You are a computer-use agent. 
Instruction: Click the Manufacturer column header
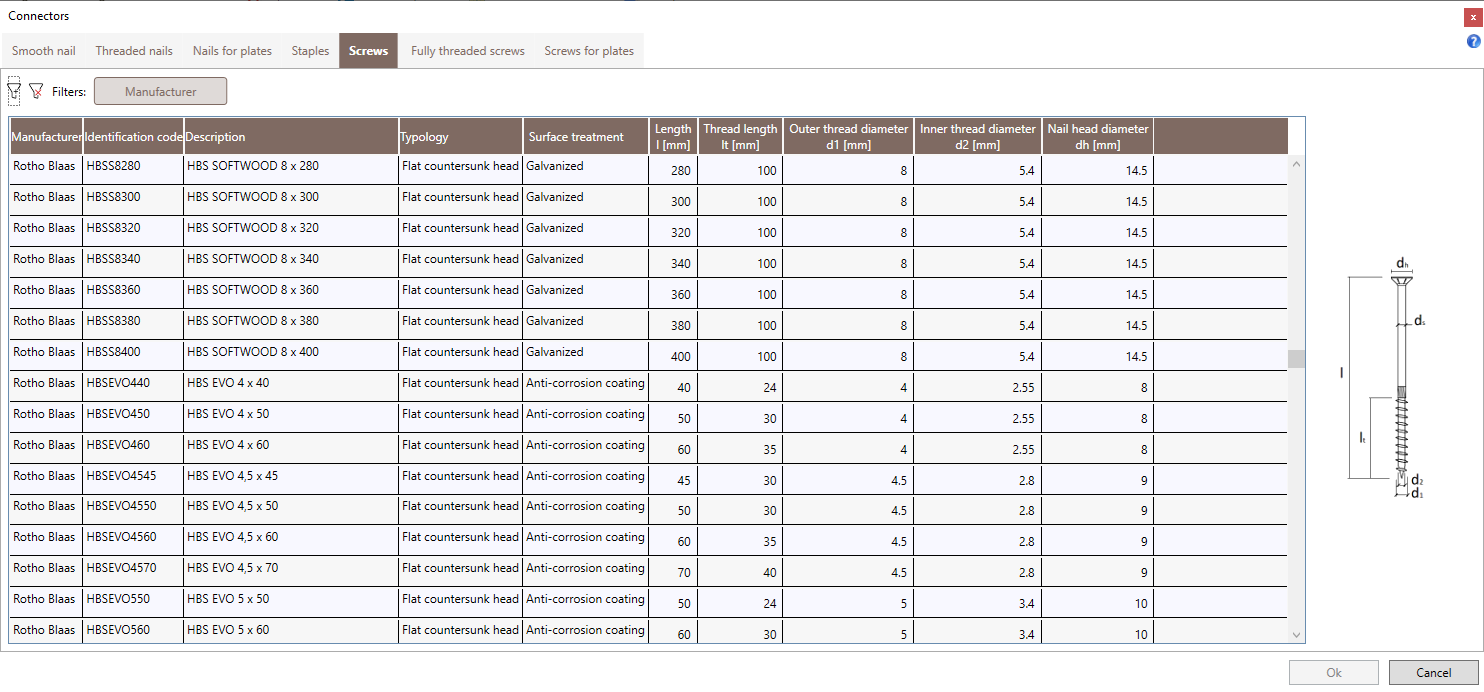click(x=46, y=136)
